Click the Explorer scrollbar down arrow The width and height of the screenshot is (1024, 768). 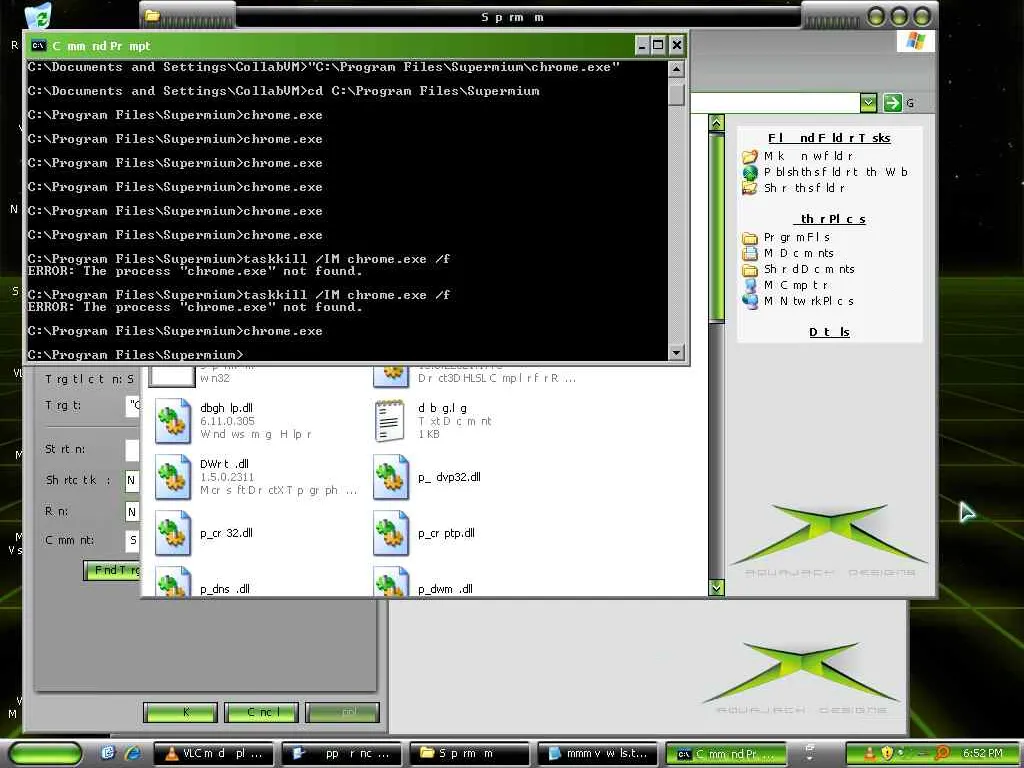tap(716, 588)
